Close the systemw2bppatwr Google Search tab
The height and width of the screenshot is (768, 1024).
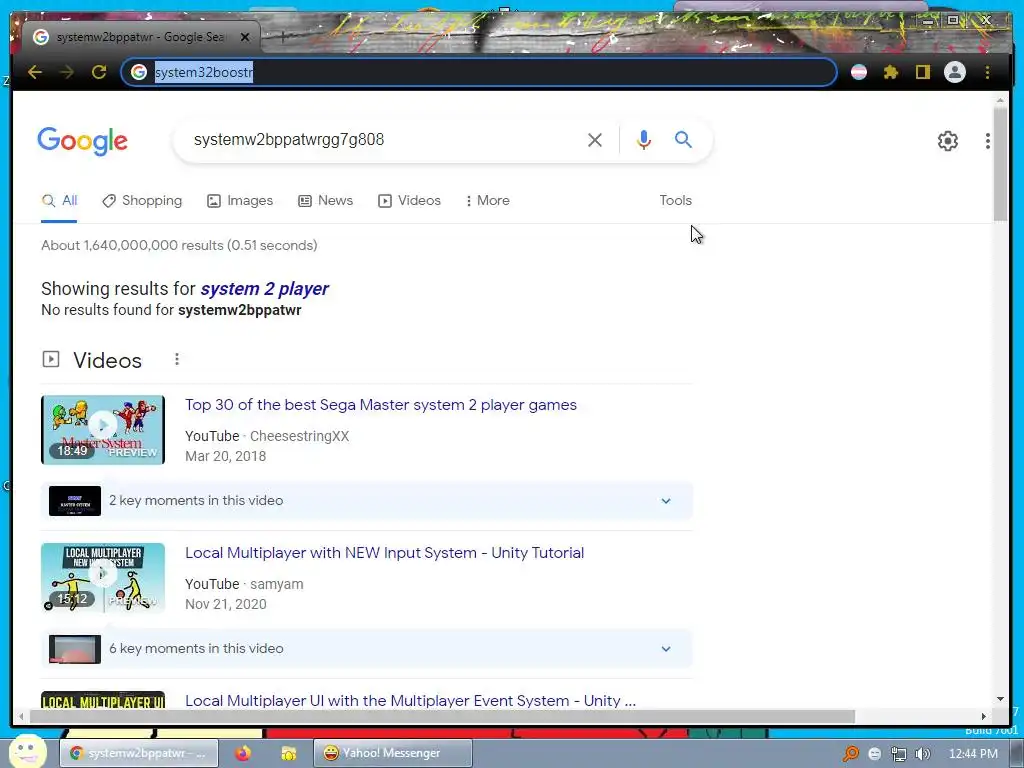click(x=245, y=37)
